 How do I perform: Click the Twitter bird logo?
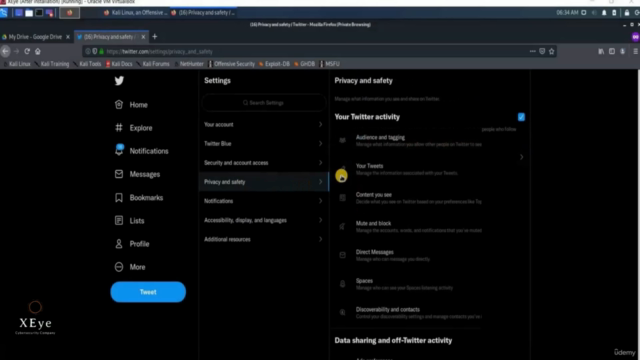point(119,80)
